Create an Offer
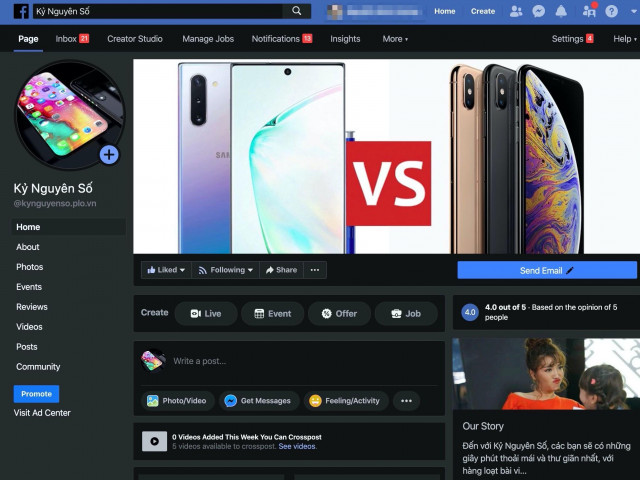The image size is (640, 480). coord(339,313)
